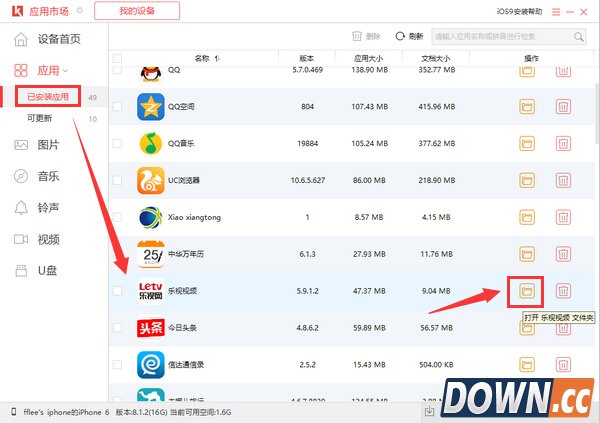Open the 乐视视频 file folder
600x423 pixels.
tap(526, 291)
